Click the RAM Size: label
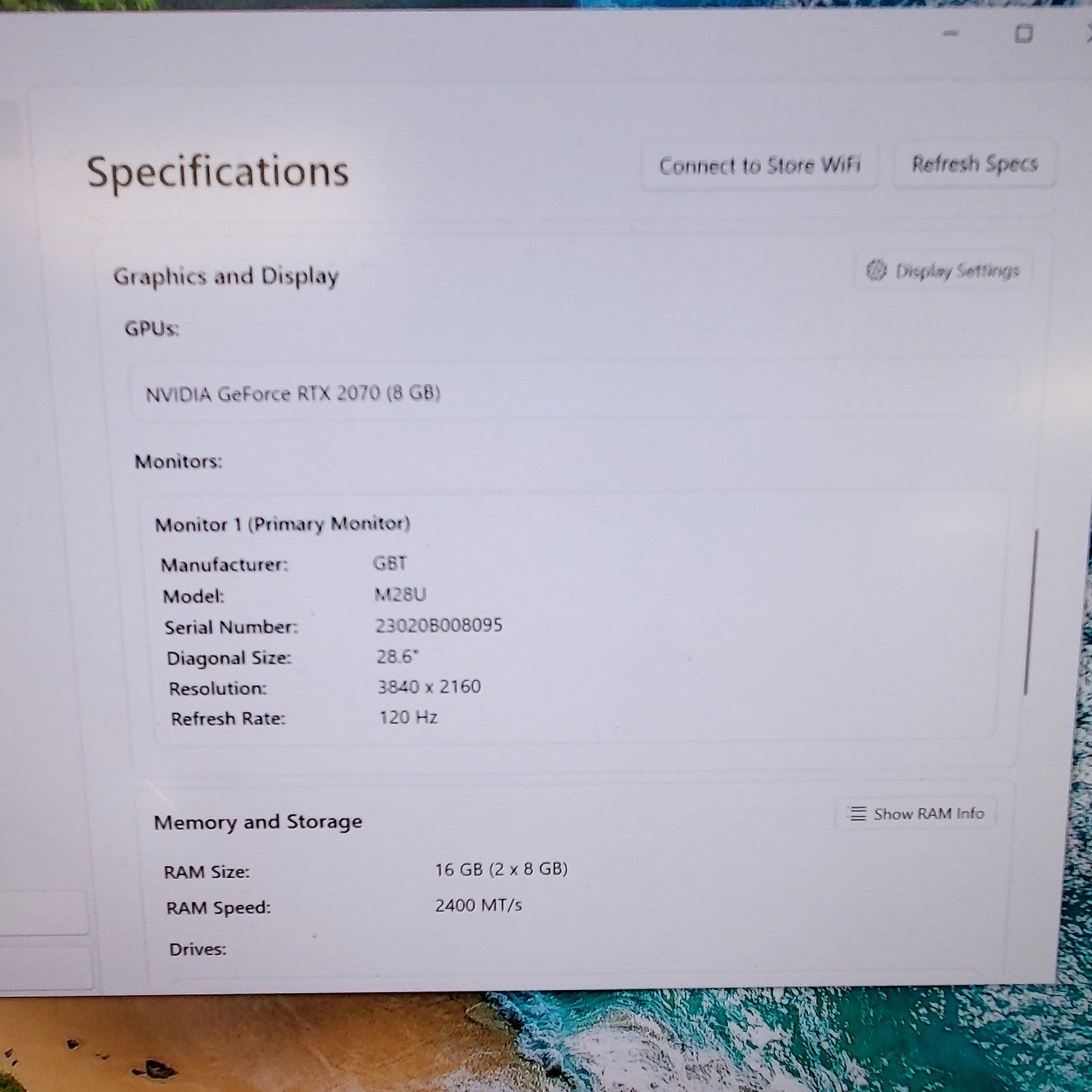The image size is (1092, 1092). point(206,872)
